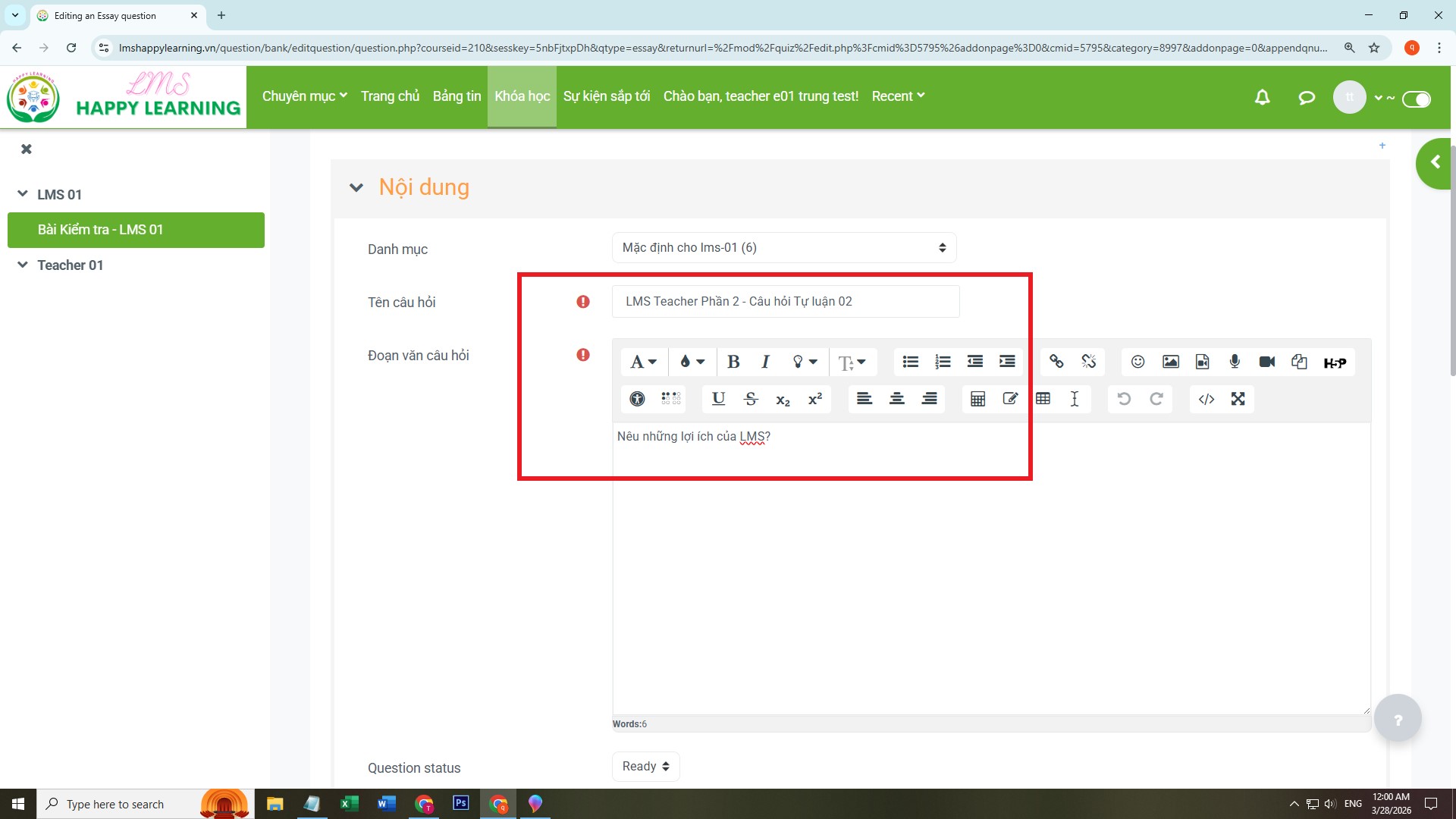Viewport: 1456px width, 819px height.
Task: Insert an emoji using the smiley icon
Action: pyautogui.click(x=1137, y=362)
